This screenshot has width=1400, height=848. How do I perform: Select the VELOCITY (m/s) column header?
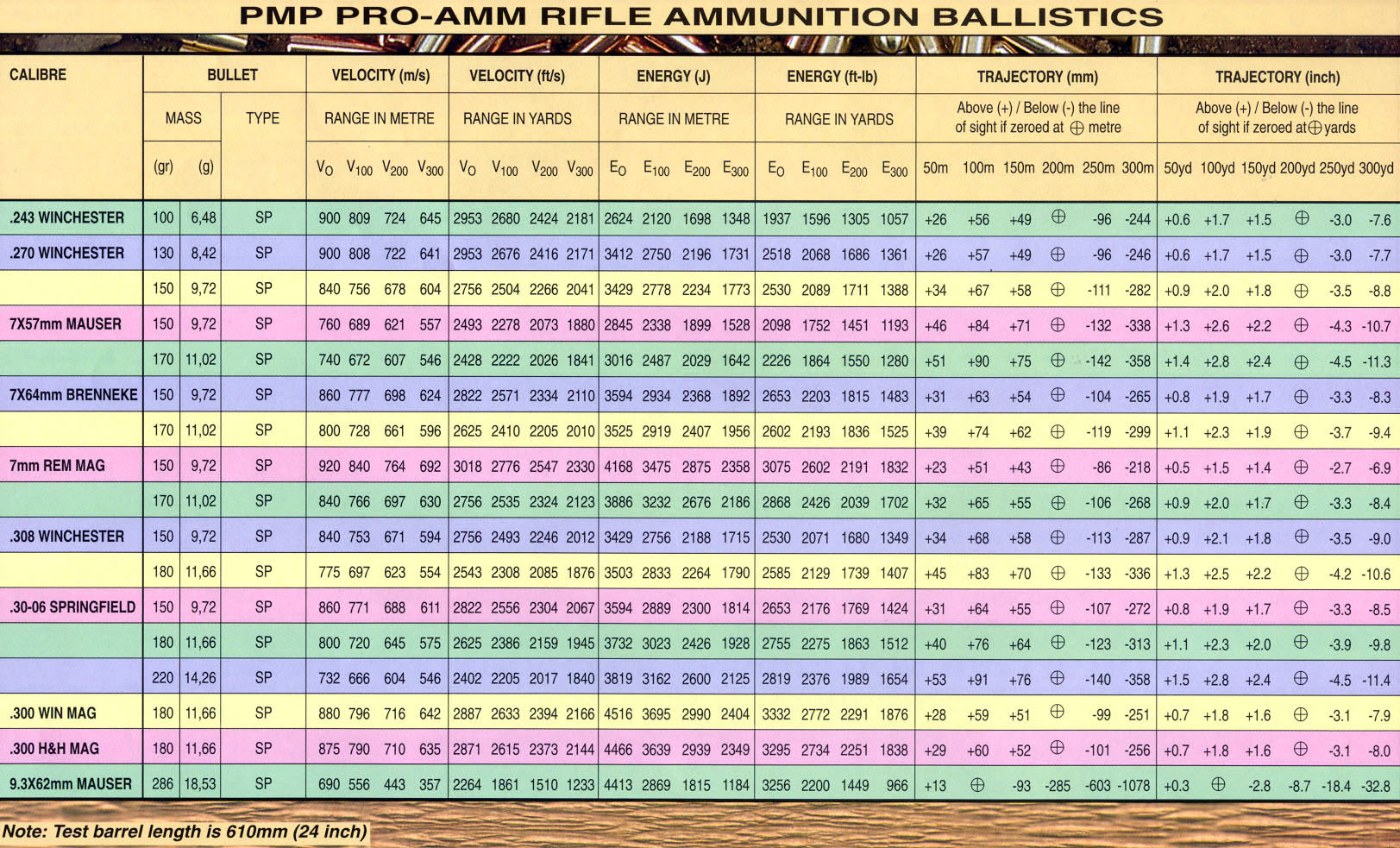click(380, 76)
